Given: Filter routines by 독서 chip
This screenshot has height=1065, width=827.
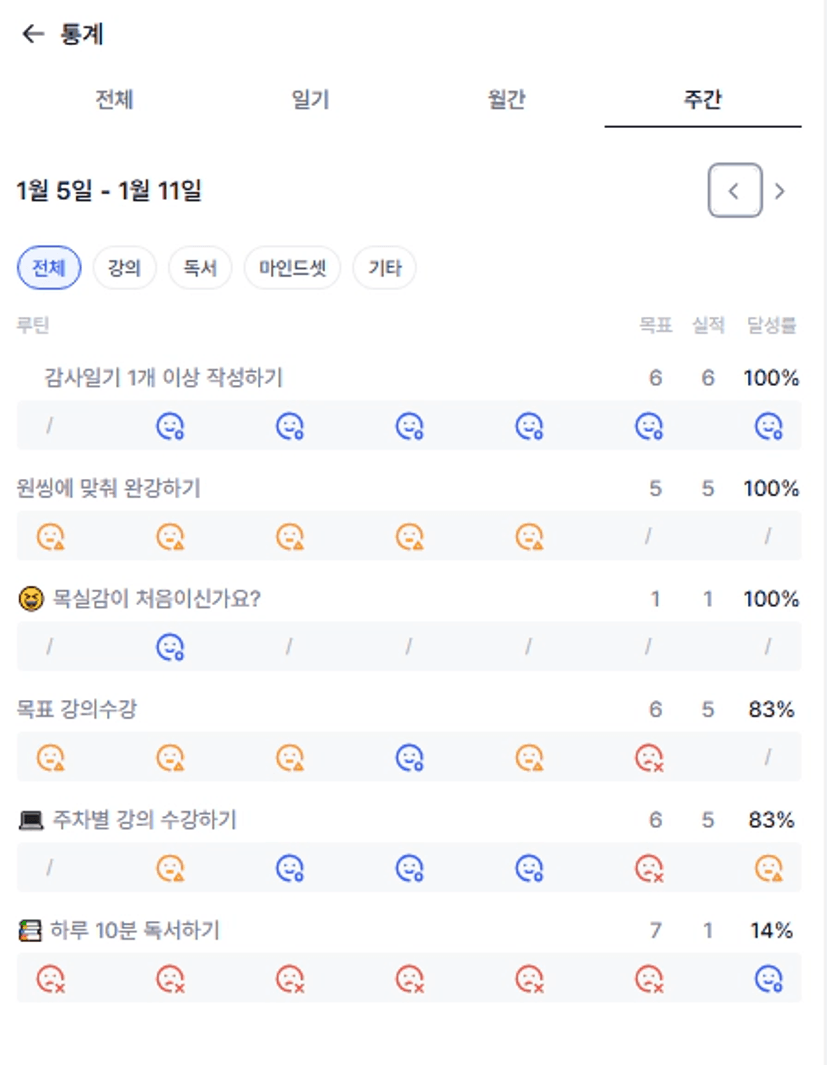Looking at the screenshot, I should tap(200, 268).
